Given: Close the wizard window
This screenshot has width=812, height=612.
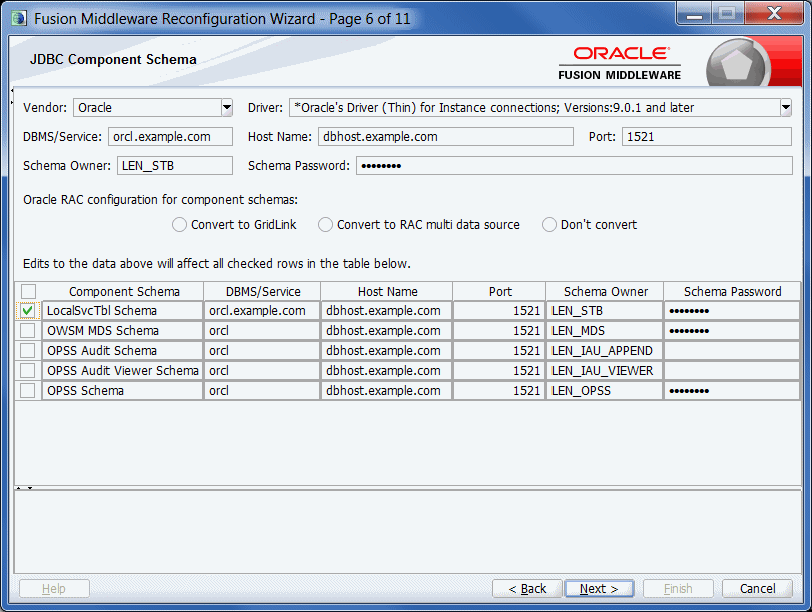Looking at the screenshot, I should tap(774, 14).
